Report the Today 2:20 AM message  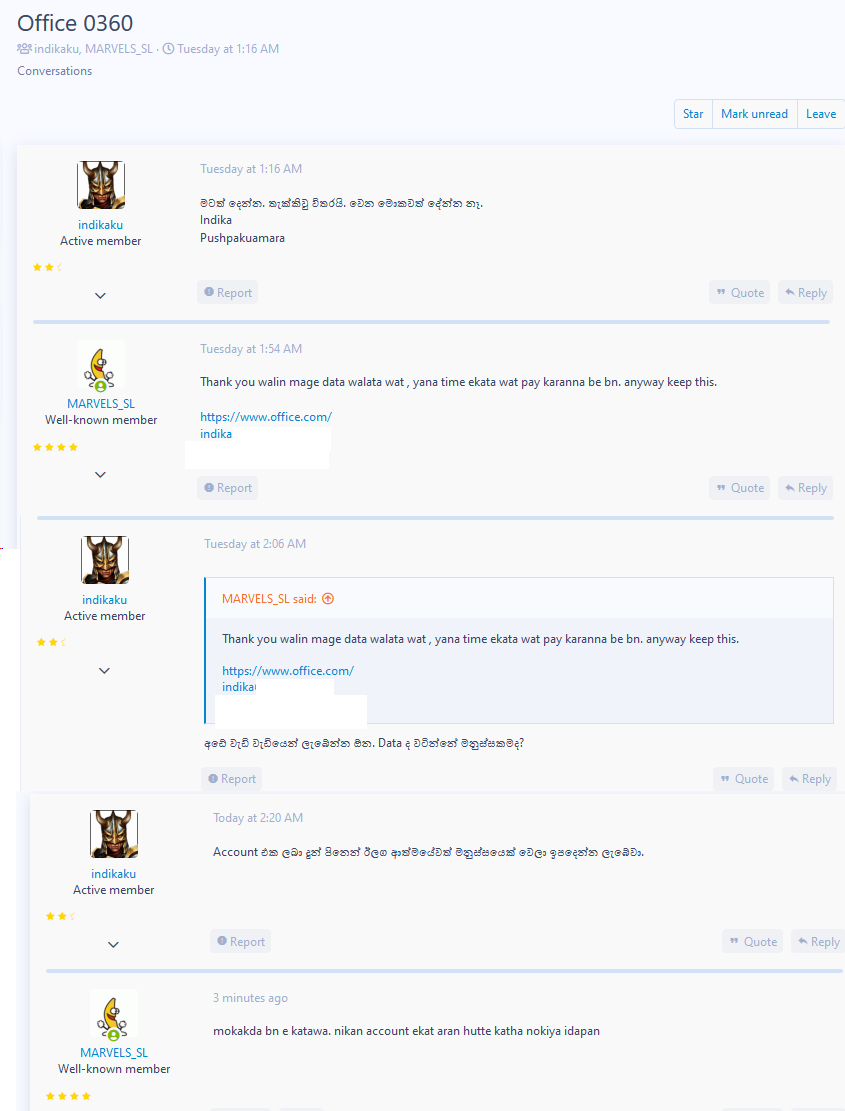241,942
